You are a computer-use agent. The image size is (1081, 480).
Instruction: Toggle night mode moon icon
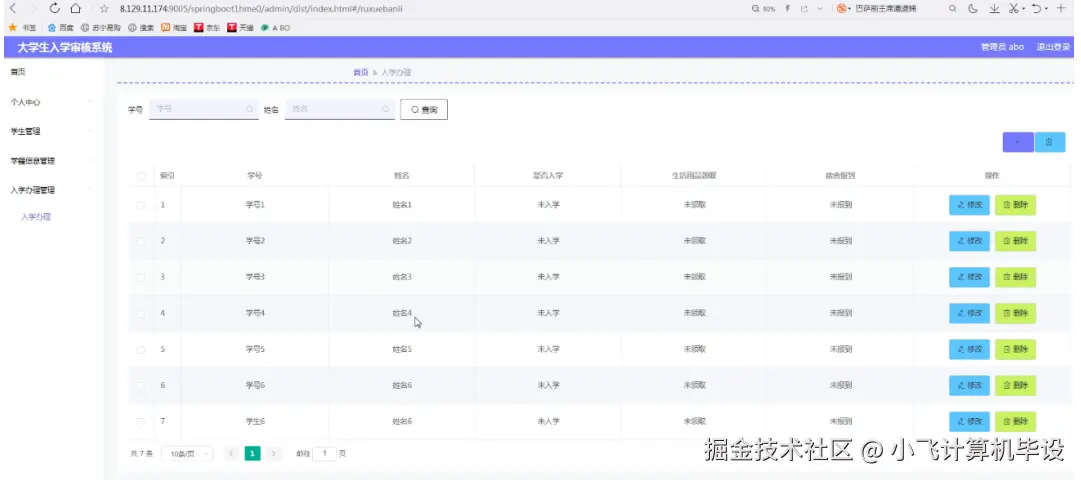973,9
